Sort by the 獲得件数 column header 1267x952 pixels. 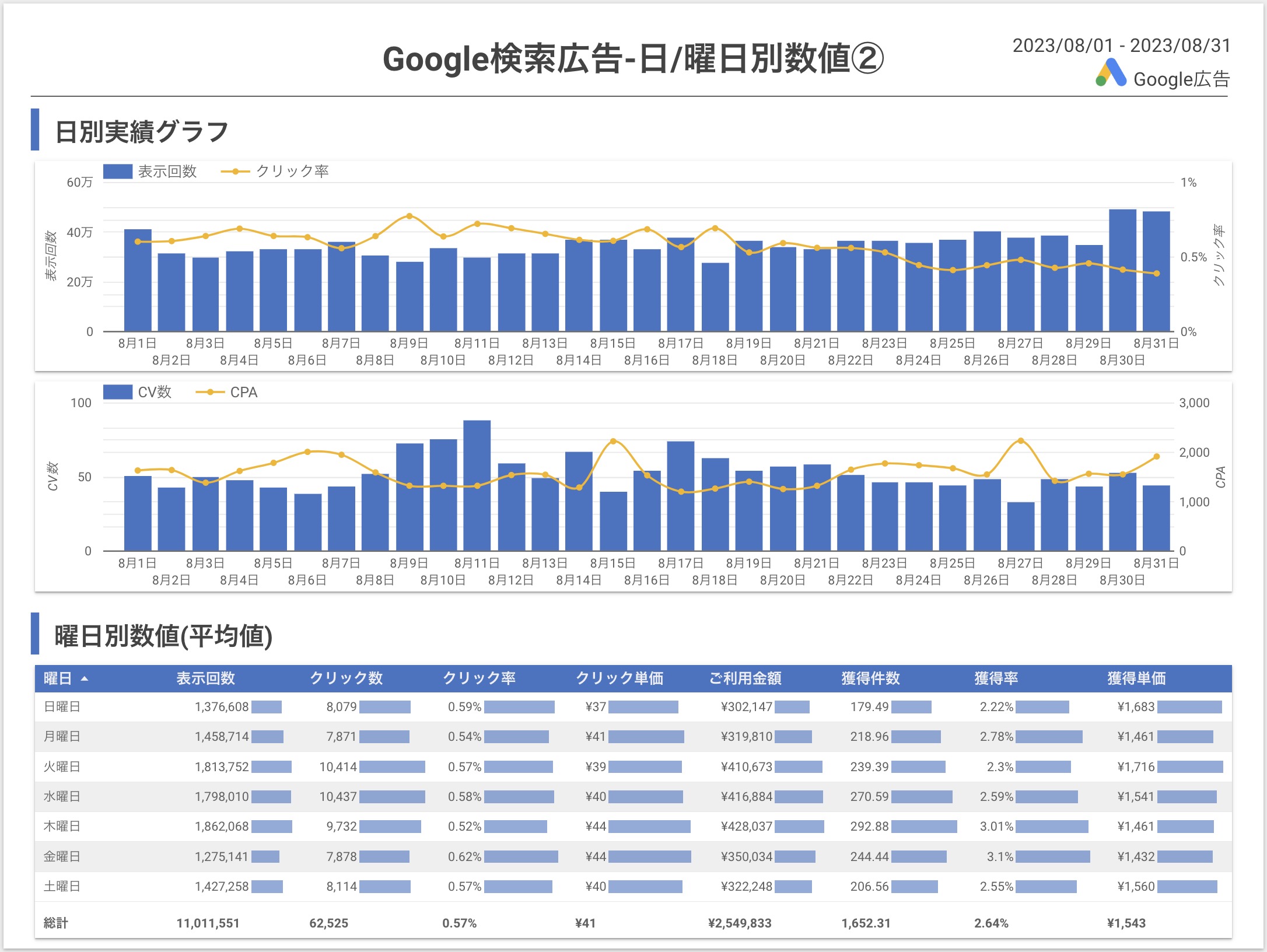click(871, 678)
